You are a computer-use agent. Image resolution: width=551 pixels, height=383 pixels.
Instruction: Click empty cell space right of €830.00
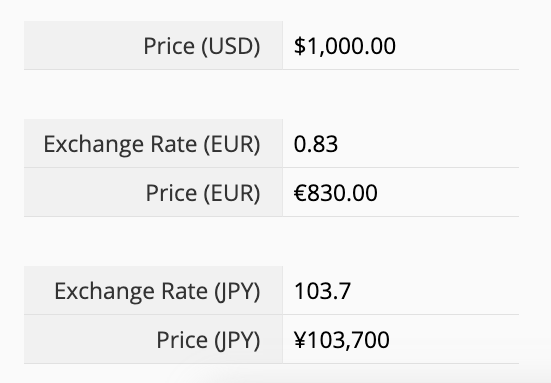(x=448, y=192)
